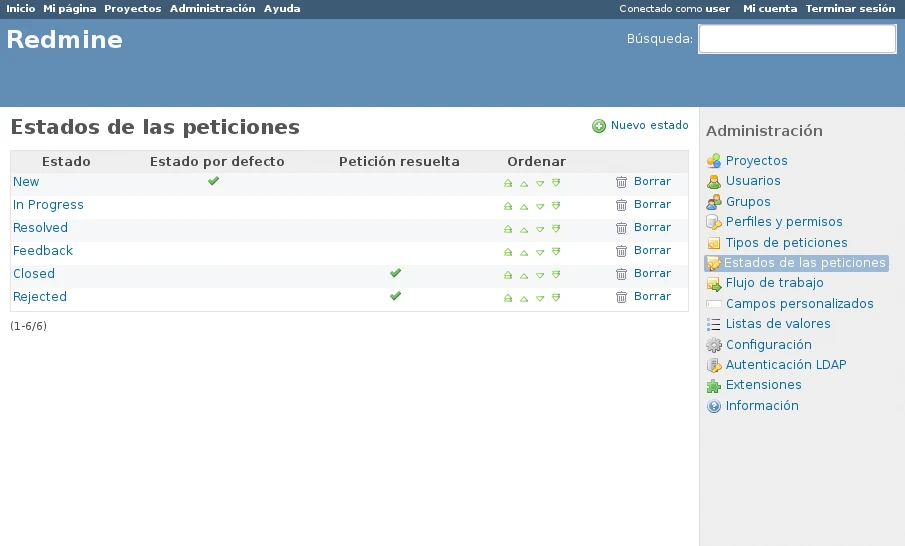Click the Información help icon in sidebar

(713, 406)
